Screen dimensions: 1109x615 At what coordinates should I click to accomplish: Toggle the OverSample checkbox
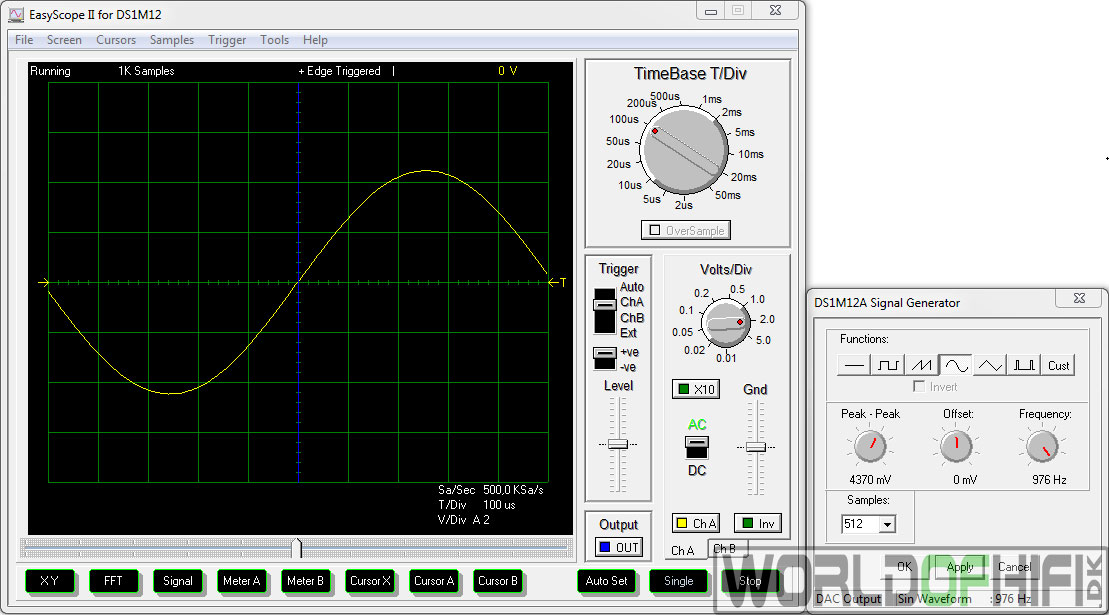tap(685, 230)
